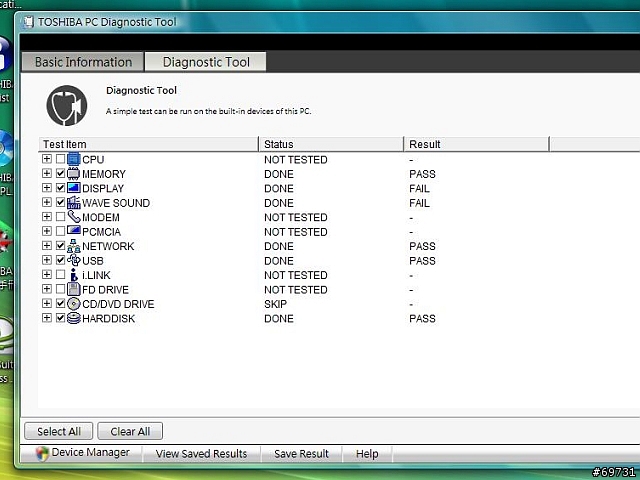Enable the CPU test checkbox
The image size is (640, 480).
60,159
